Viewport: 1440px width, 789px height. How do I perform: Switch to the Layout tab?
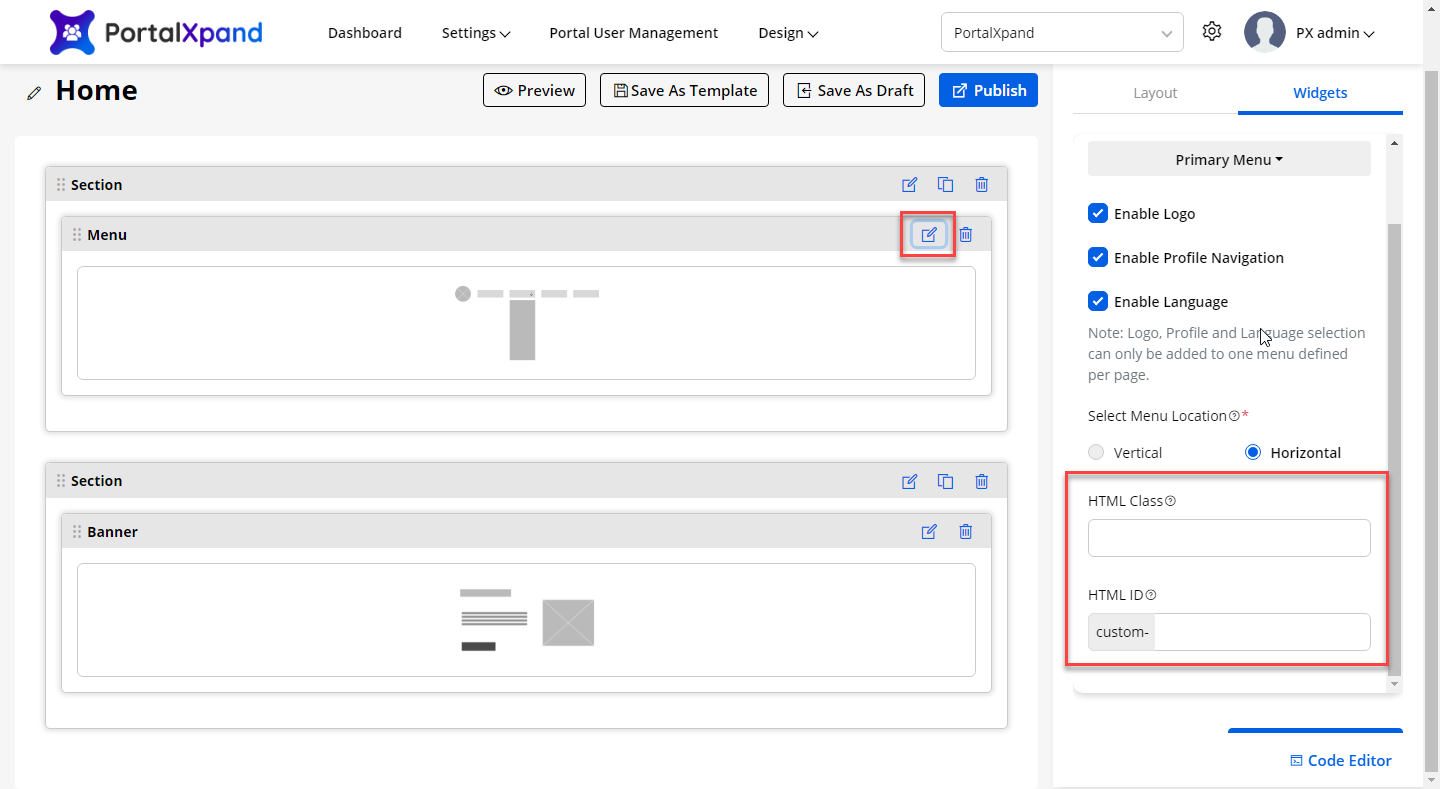[x=1155, y=93]
